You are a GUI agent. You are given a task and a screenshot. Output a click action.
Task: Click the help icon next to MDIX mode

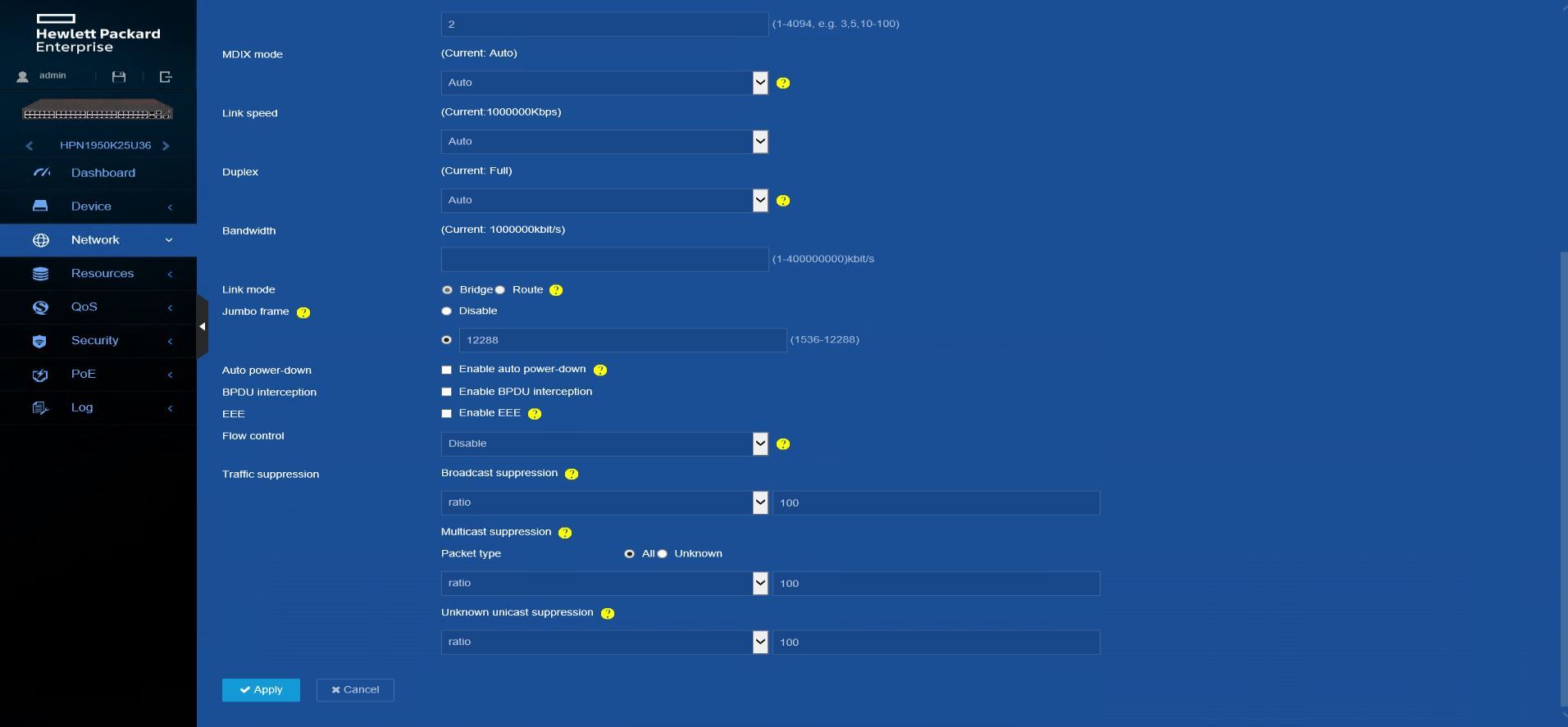pos(783,83)
